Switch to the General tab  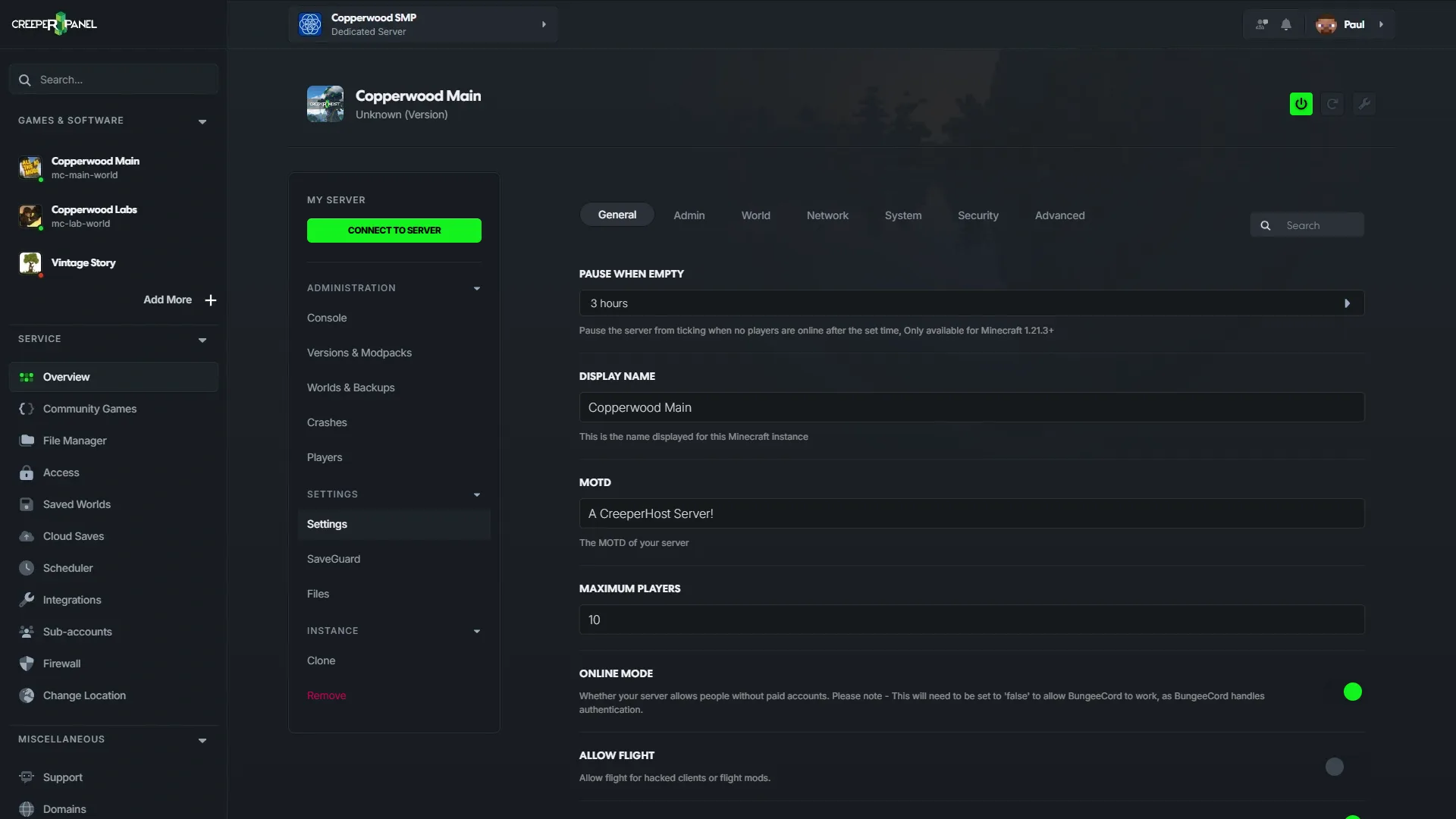click(617, 215)
